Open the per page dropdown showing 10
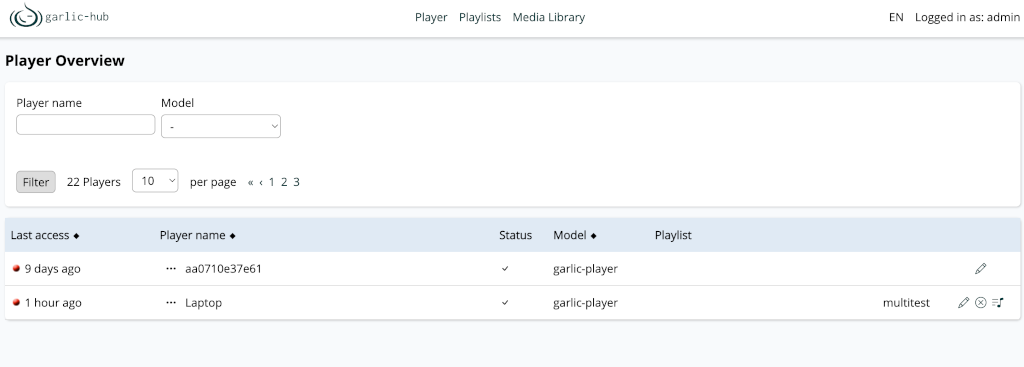This screenshot has width=1024, height=367. [155, 181]
